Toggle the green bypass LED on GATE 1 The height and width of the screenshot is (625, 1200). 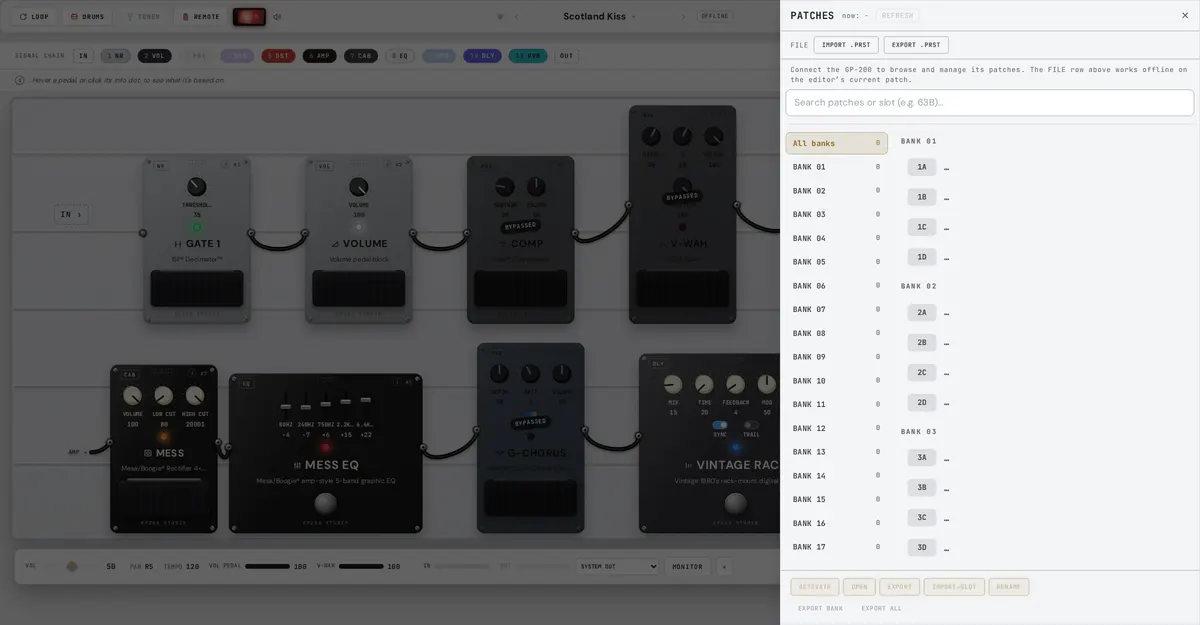pos(197,227)
